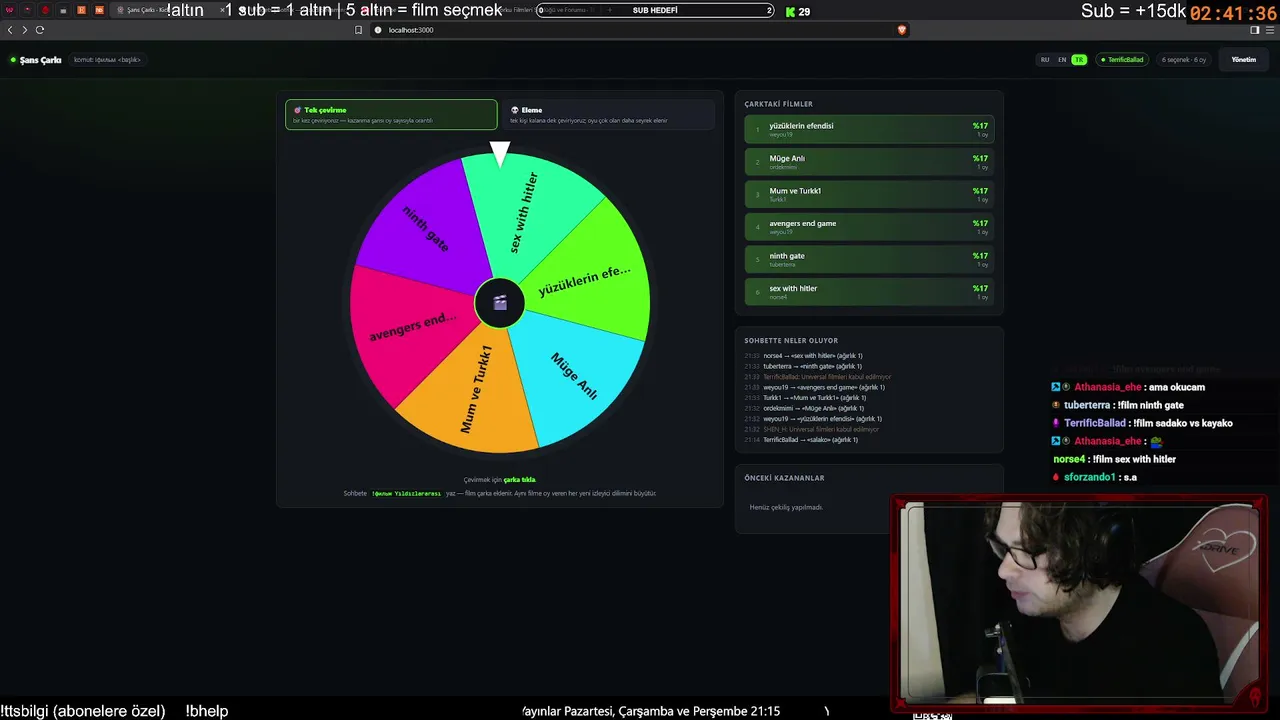This screenshot has height=720, width=1280.
Task: Click the Şans Çarkı page title
Action: coord(40,60)
